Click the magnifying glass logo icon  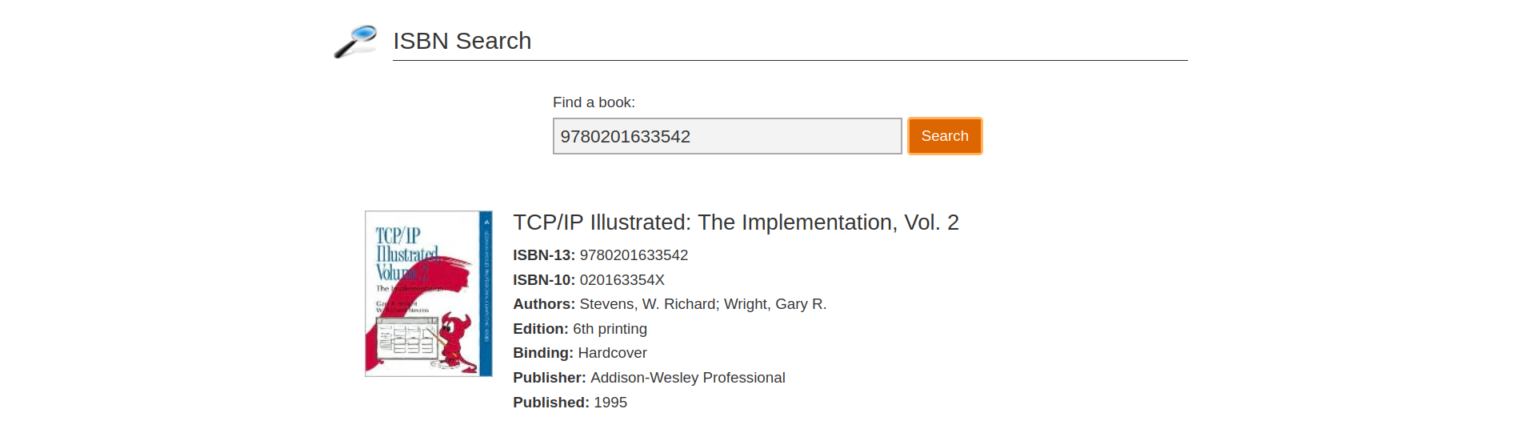click(355, 41)
